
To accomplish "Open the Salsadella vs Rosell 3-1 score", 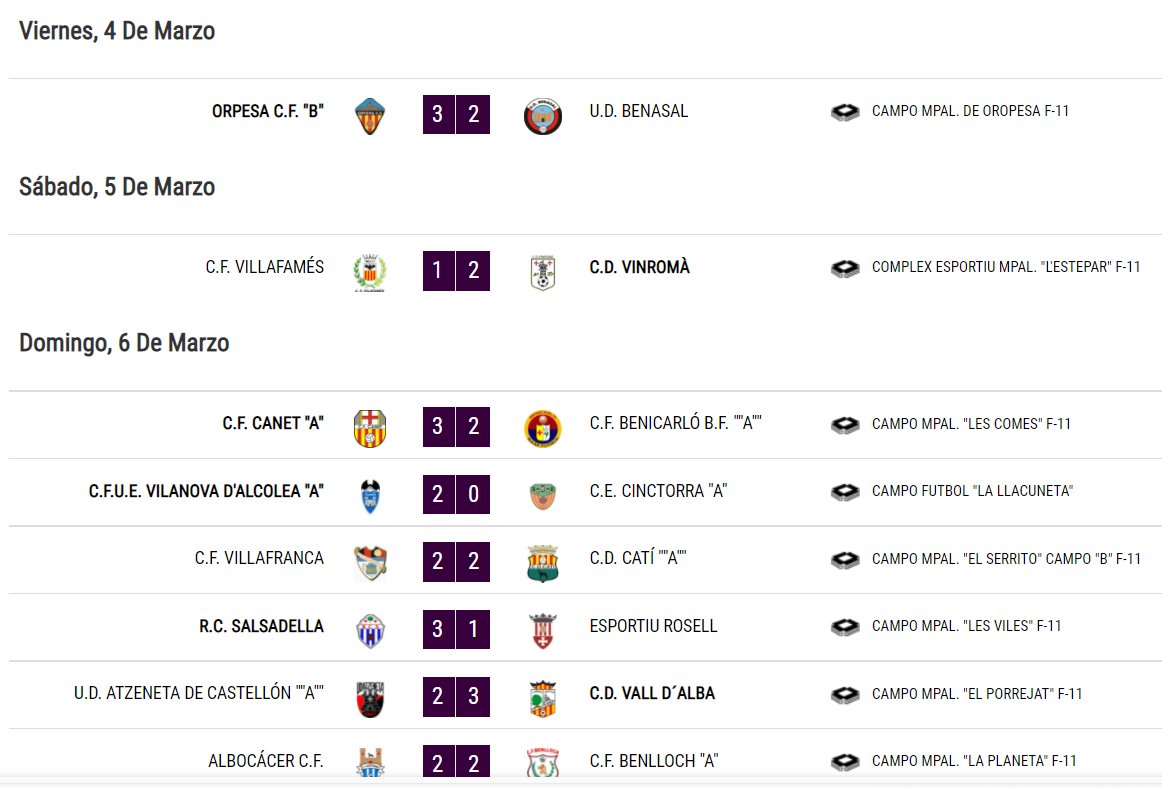I will [456, 629].
